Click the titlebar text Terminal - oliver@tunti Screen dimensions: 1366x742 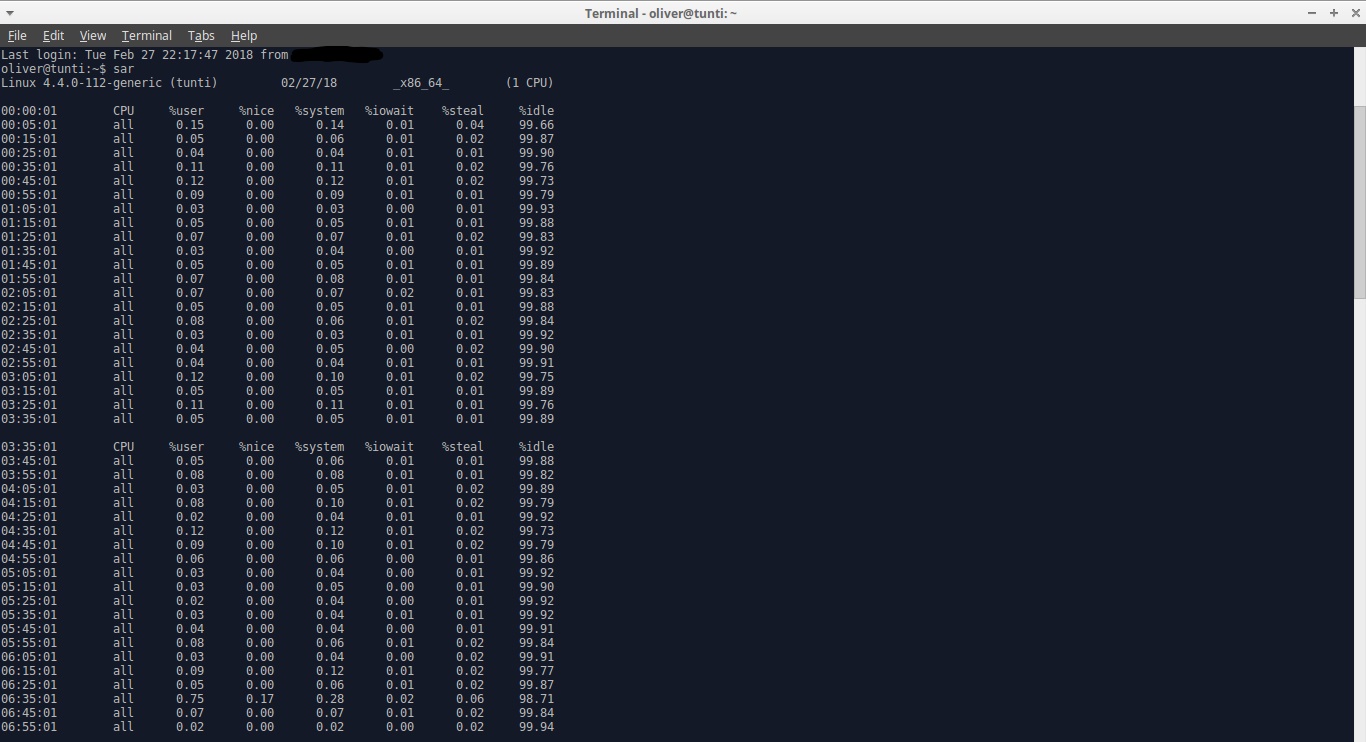(660, 13)
